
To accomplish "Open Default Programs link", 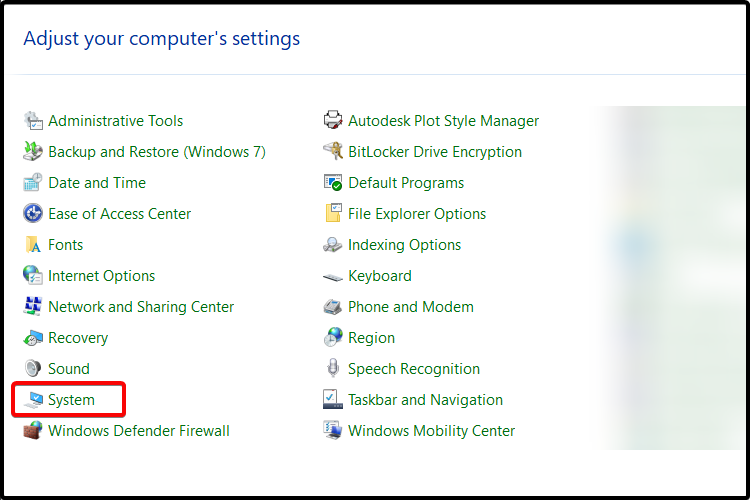I will (x=406, y=183).
